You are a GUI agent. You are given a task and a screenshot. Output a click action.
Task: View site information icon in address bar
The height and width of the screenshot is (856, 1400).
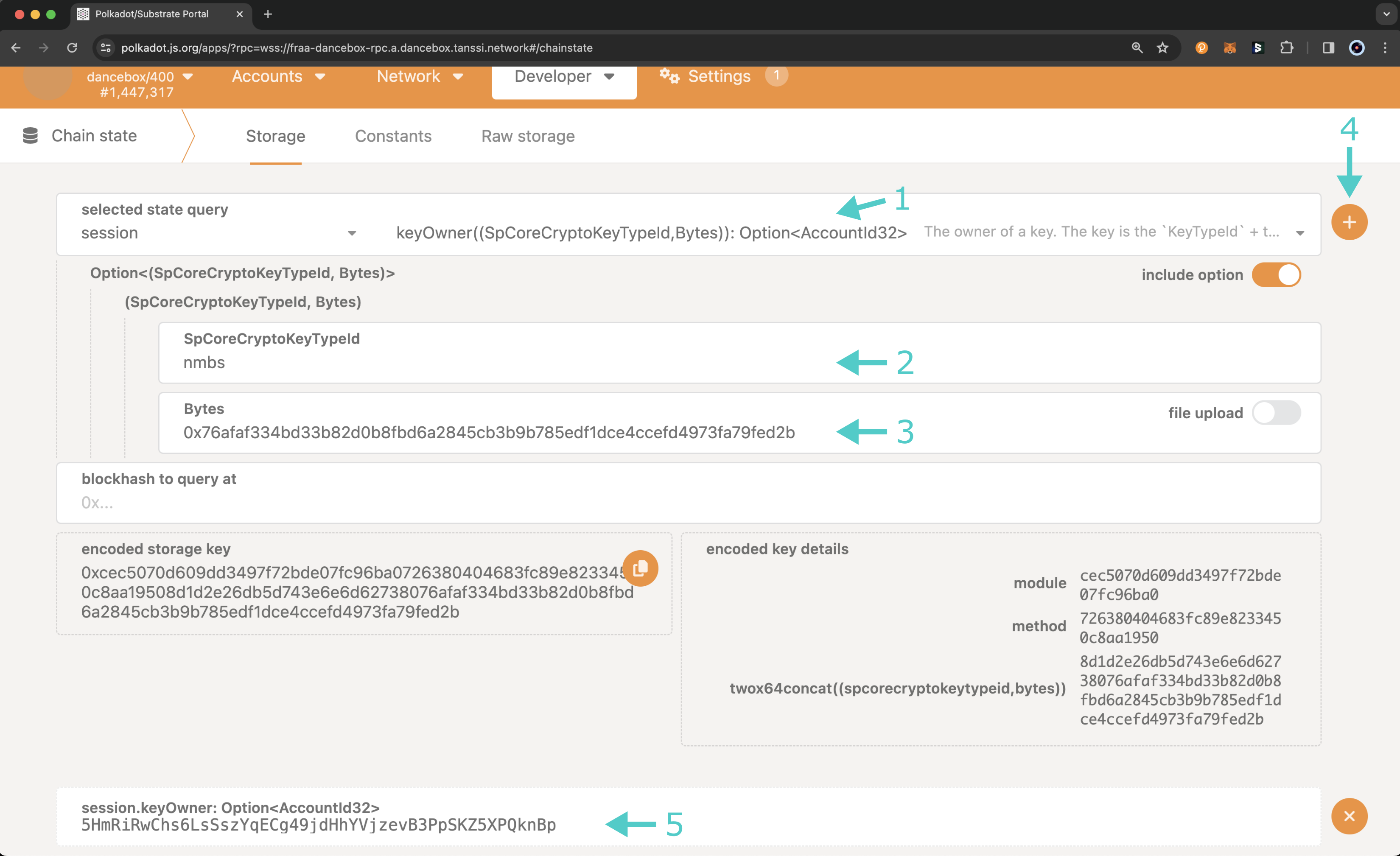click(x=106, y=48)
